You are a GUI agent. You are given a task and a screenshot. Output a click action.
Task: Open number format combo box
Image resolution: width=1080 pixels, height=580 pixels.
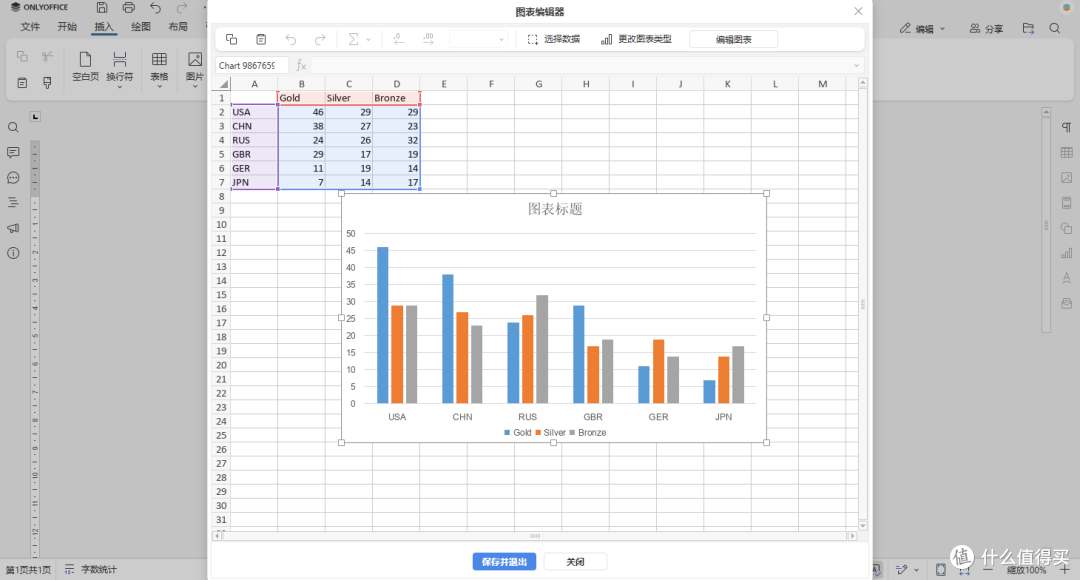[478, 39]
